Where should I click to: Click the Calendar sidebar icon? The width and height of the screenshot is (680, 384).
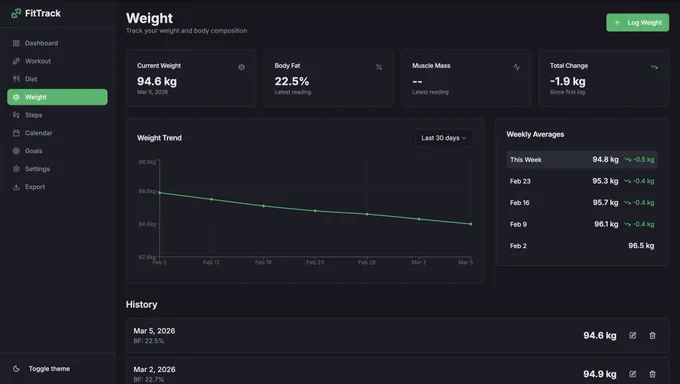16,133
